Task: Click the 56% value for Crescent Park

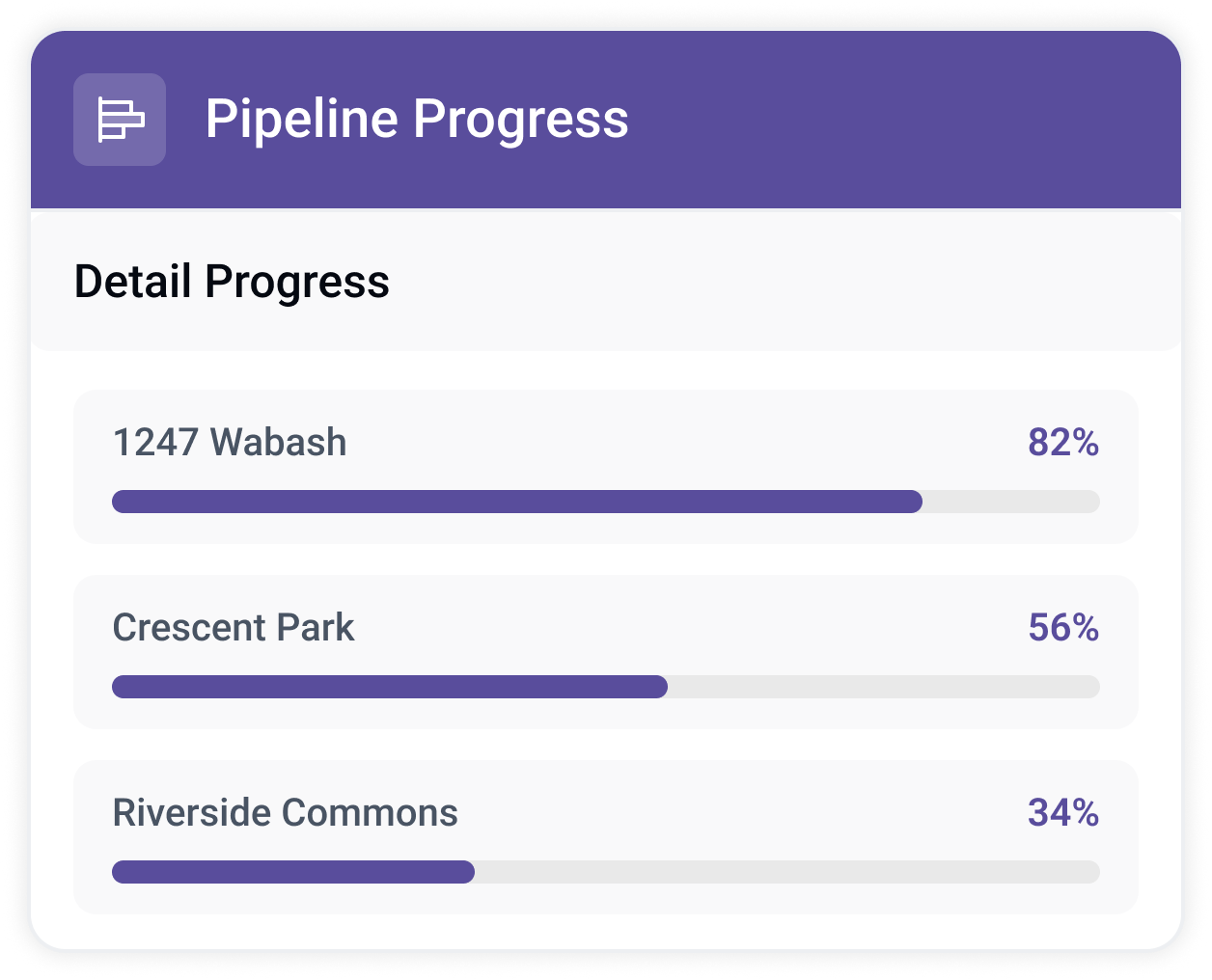Action: [x=1063, y=627]
